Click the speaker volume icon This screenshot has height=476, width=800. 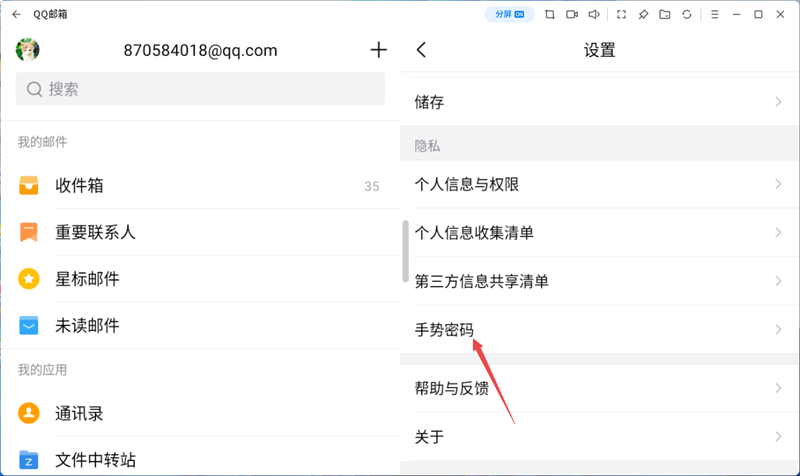coord(594,15)
